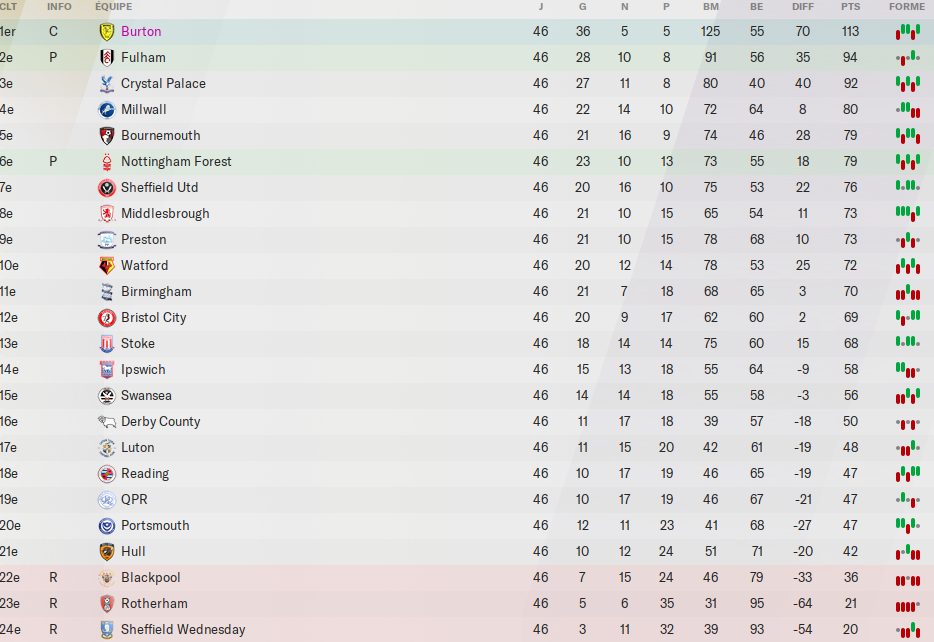The image size is (934, 642).
Task: Click the Fulham club badge
Action: pos(107,57)
